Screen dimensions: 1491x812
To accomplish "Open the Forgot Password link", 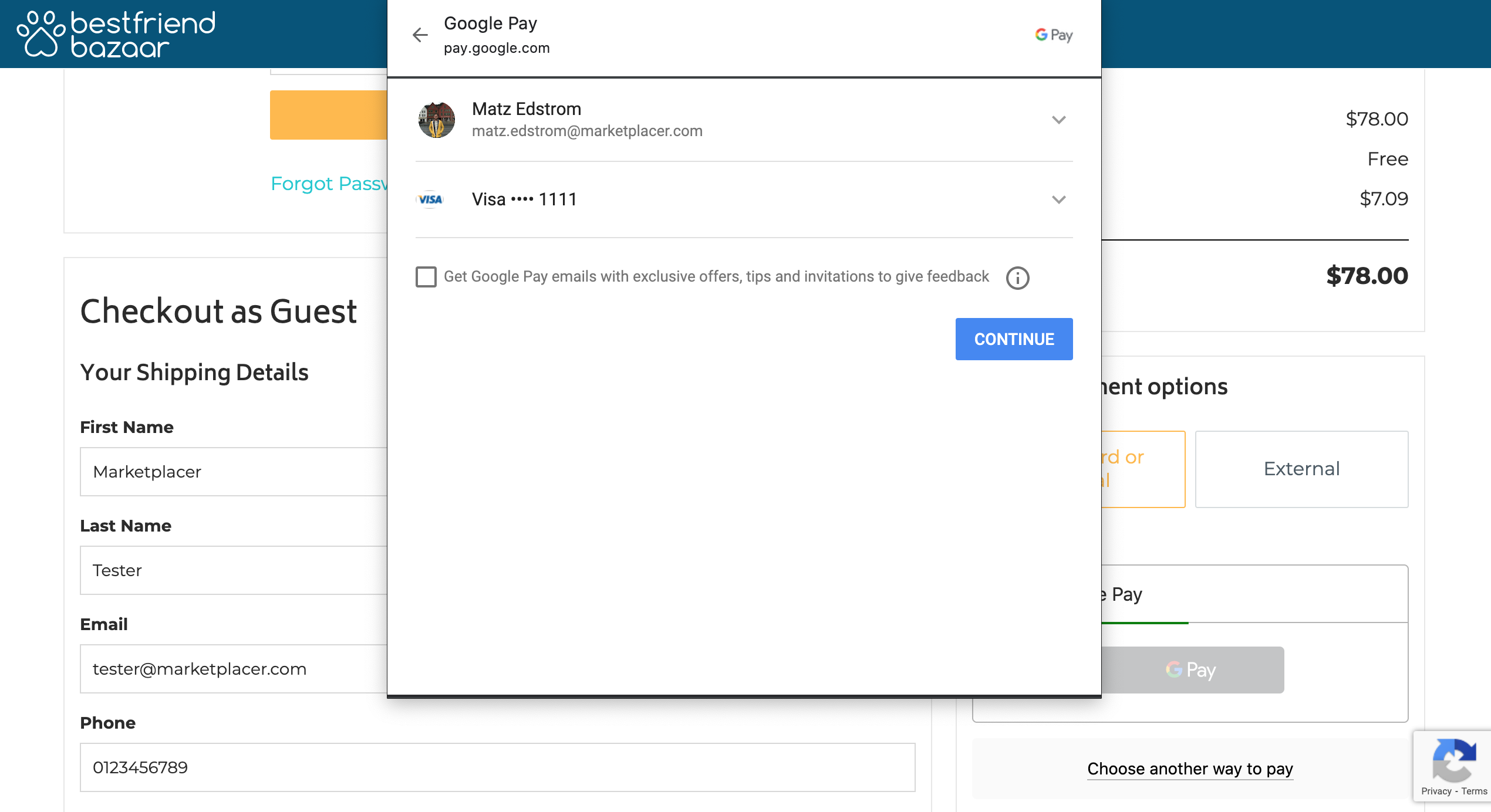I will [329, 184].
